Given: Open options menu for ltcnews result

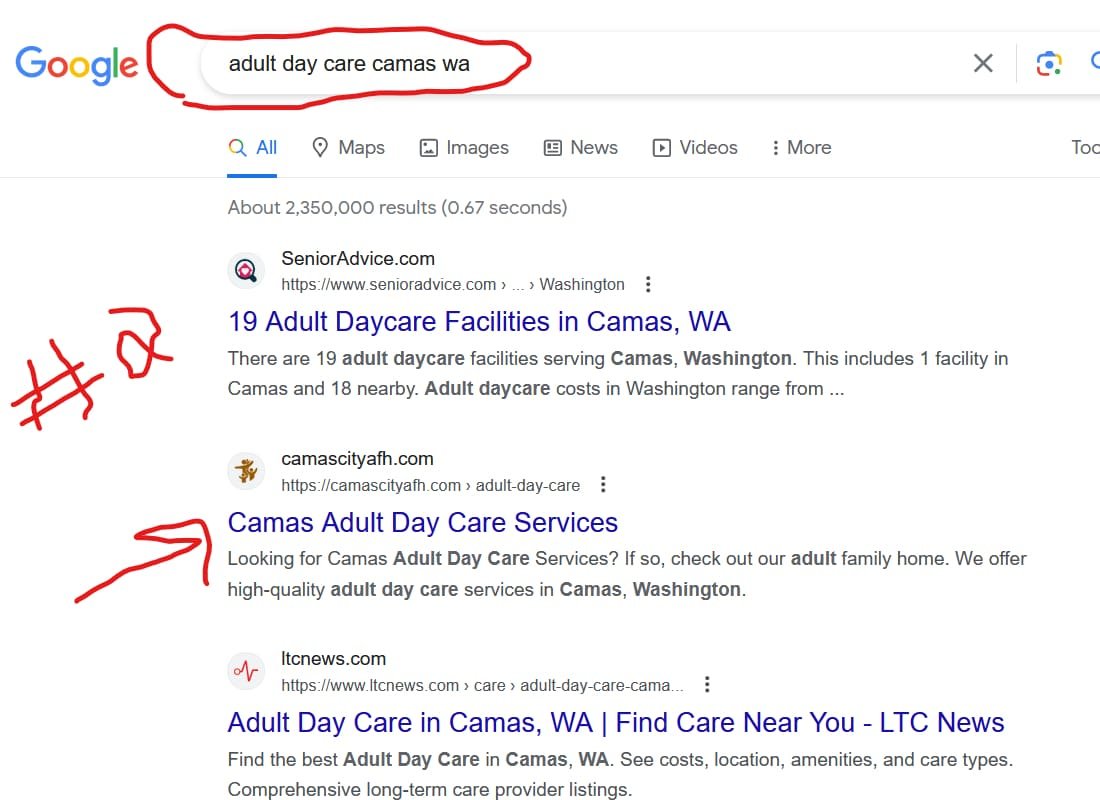Looking at the screenshot, I should point(707,685).
